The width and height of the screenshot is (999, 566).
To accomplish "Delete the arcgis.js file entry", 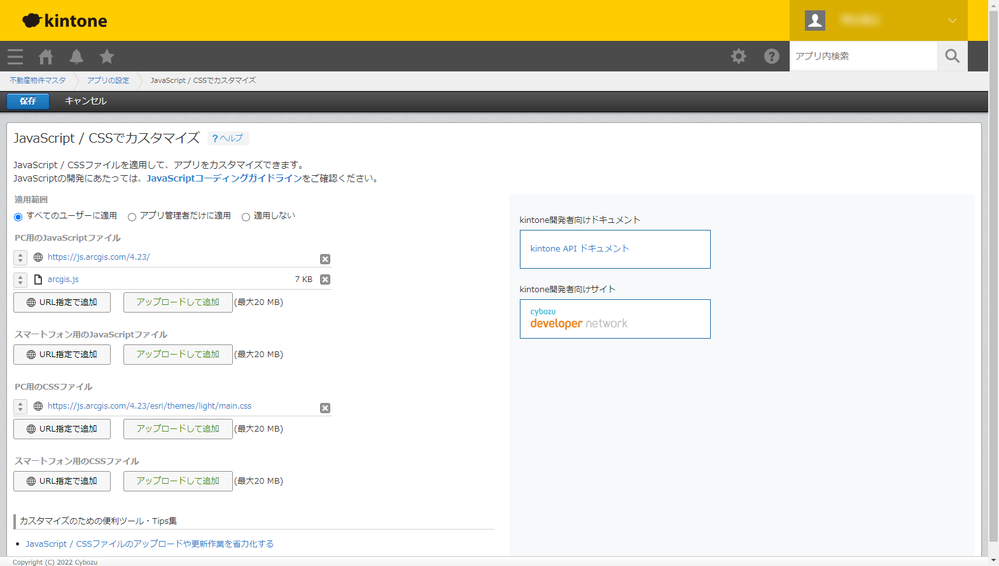I will tap(325, 279).
